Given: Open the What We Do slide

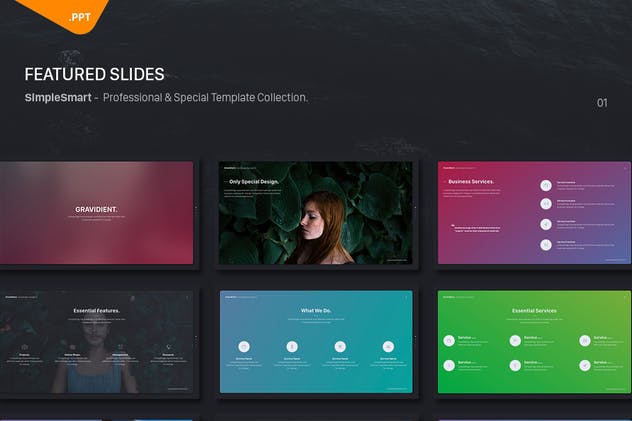Looking at the screenshot, I should (x=315, y=341).
